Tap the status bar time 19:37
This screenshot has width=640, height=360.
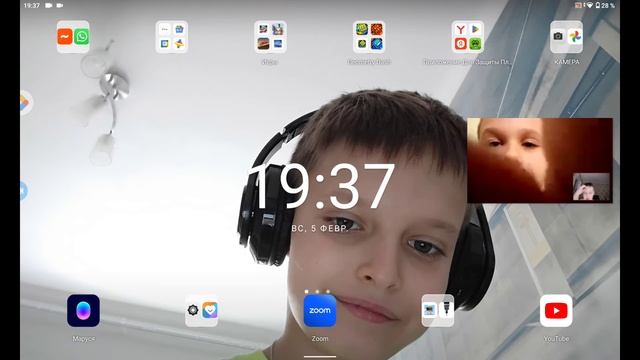[31, 5]
